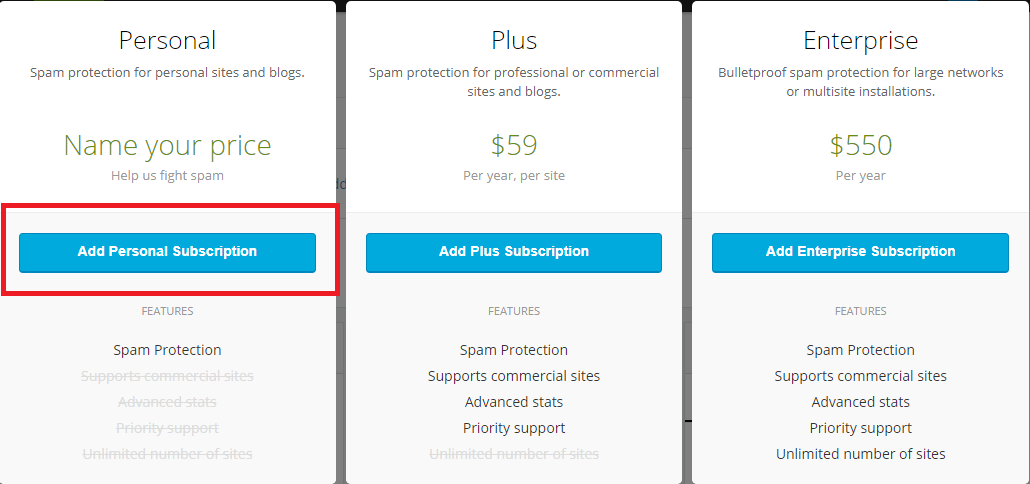This screenshot has height=484, width=1030.
Task: Click the $59 price
Action: [x=514, y=145]
